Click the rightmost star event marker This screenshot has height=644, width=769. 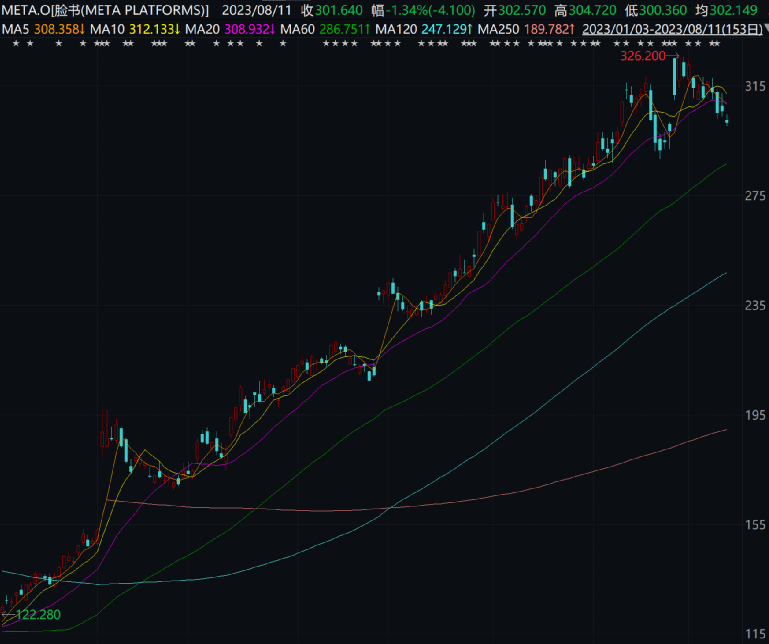coord(716,46)
